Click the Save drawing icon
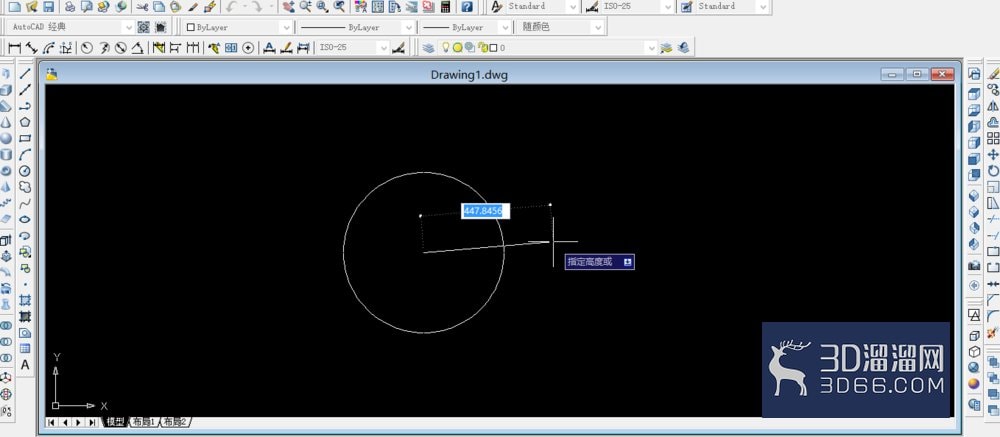 click(x=48, y=6)
